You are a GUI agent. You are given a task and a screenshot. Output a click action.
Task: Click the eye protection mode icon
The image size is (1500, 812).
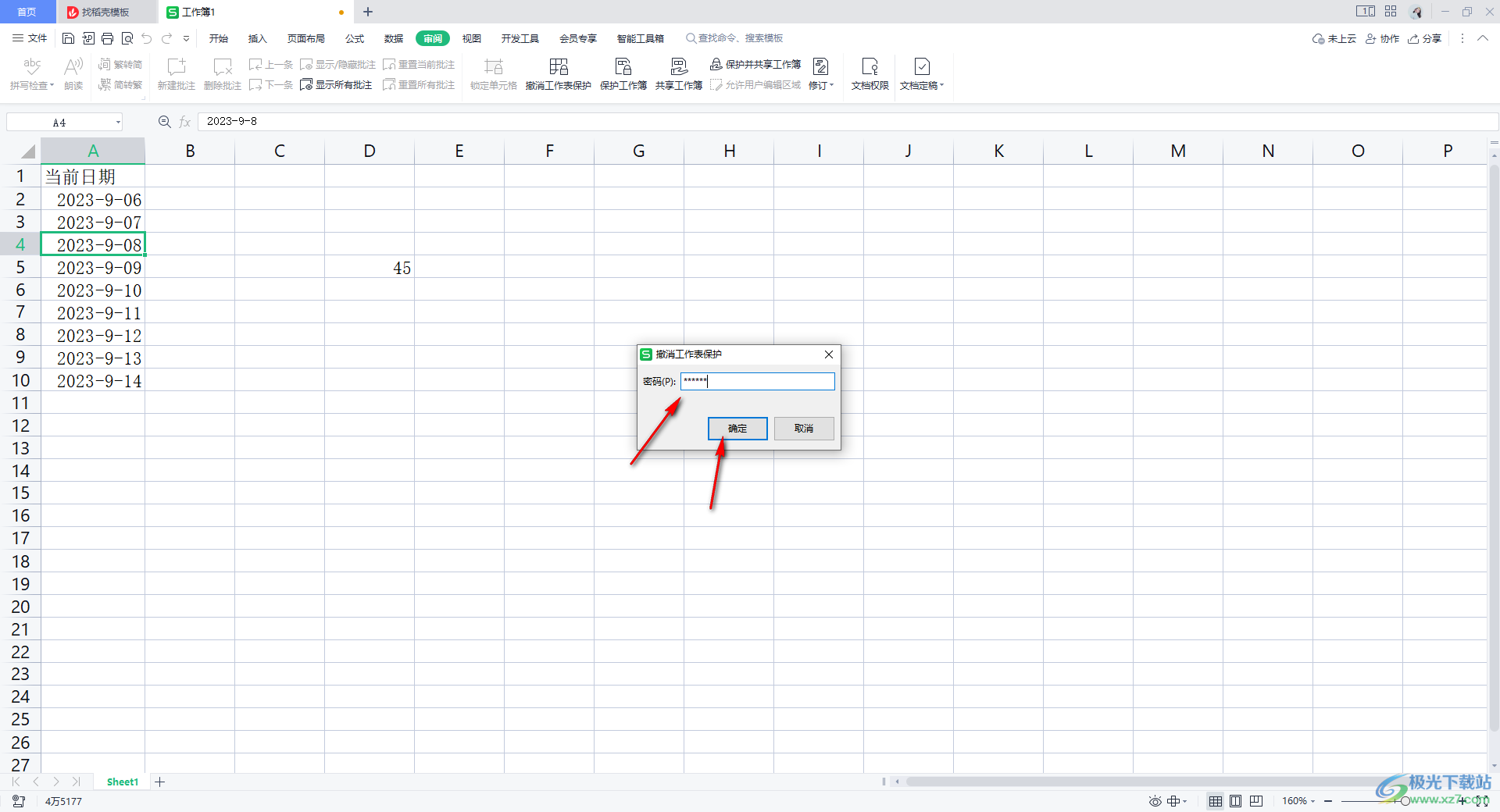coord(1155,801)
